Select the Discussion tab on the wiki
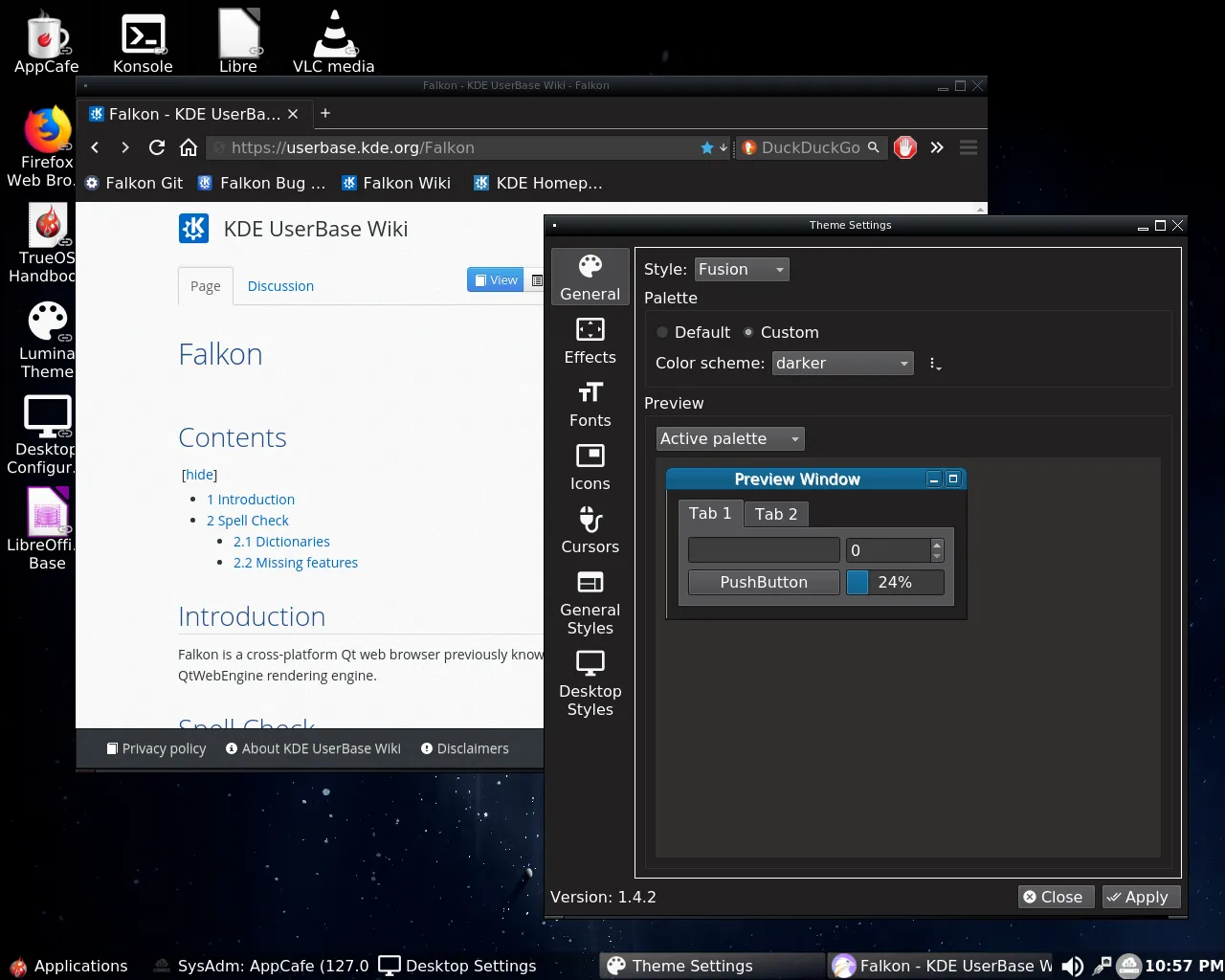 pos(280,285)
